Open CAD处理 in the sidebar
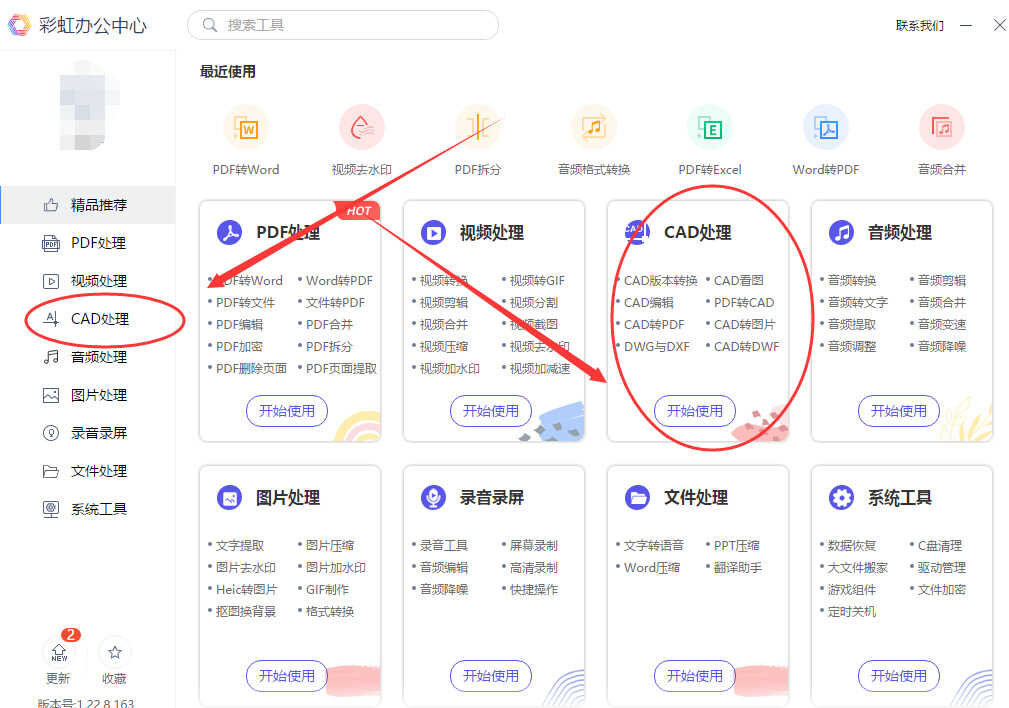 (x=88, y=319)
